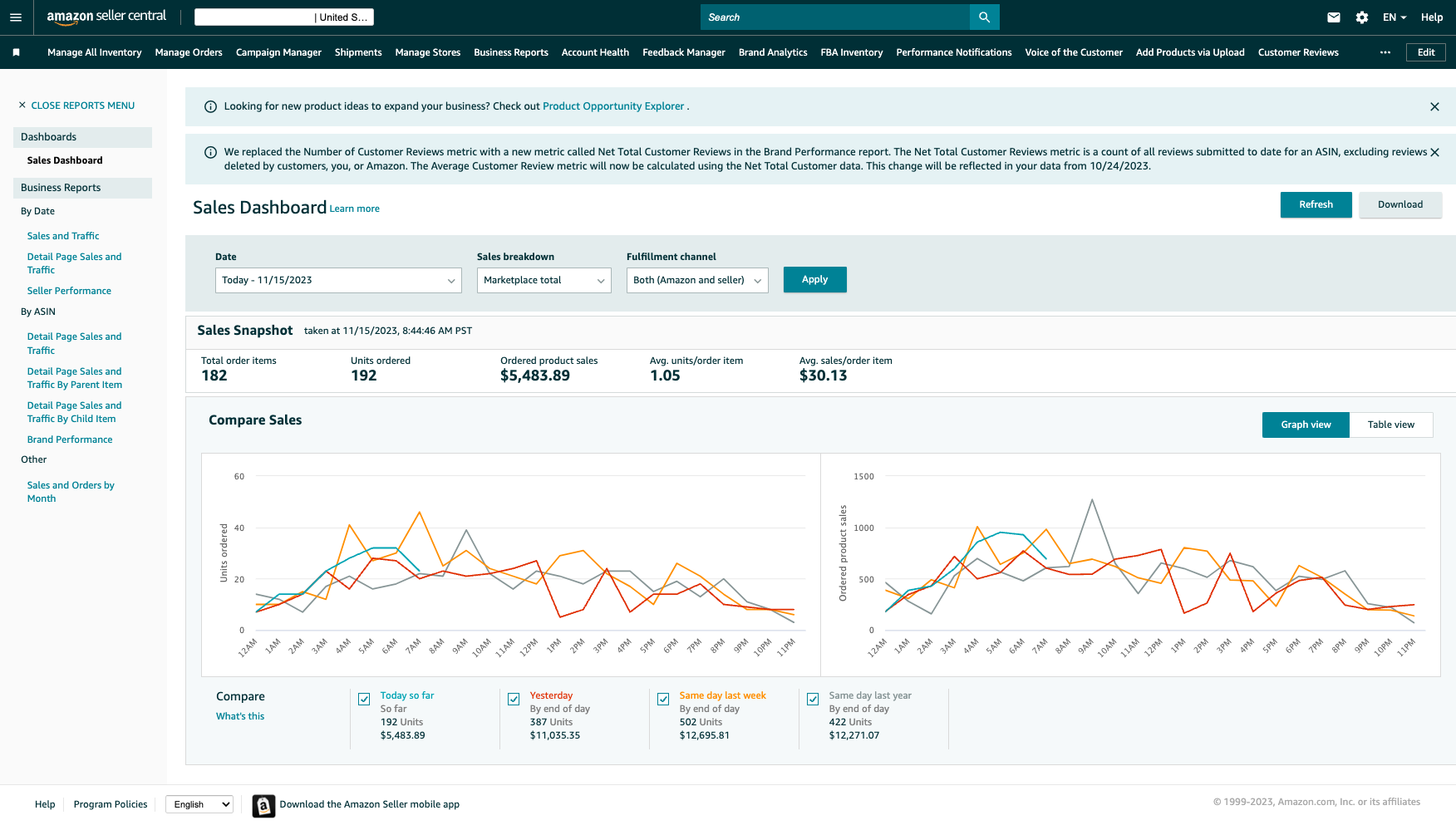Click inside the Search field
The width and height of the screenshot is (1456, 825).
tap(835, 17)
